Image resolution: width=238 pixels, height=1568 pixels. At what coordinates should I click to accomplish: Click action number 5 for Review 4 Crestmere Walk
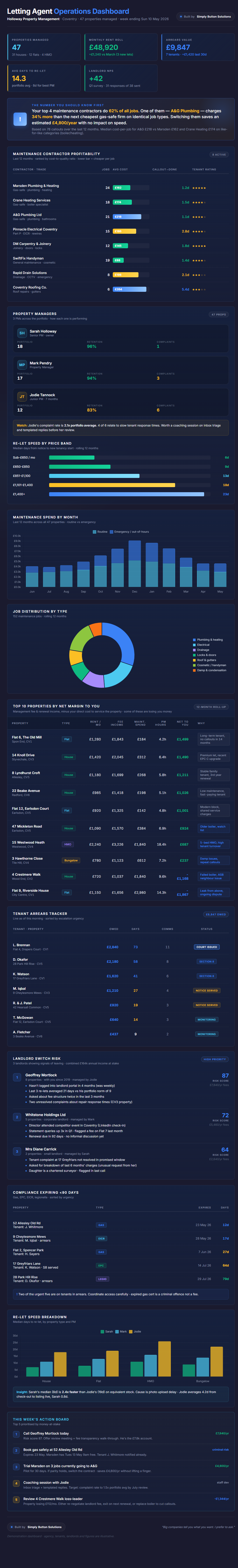click(x=17, y=1500)
